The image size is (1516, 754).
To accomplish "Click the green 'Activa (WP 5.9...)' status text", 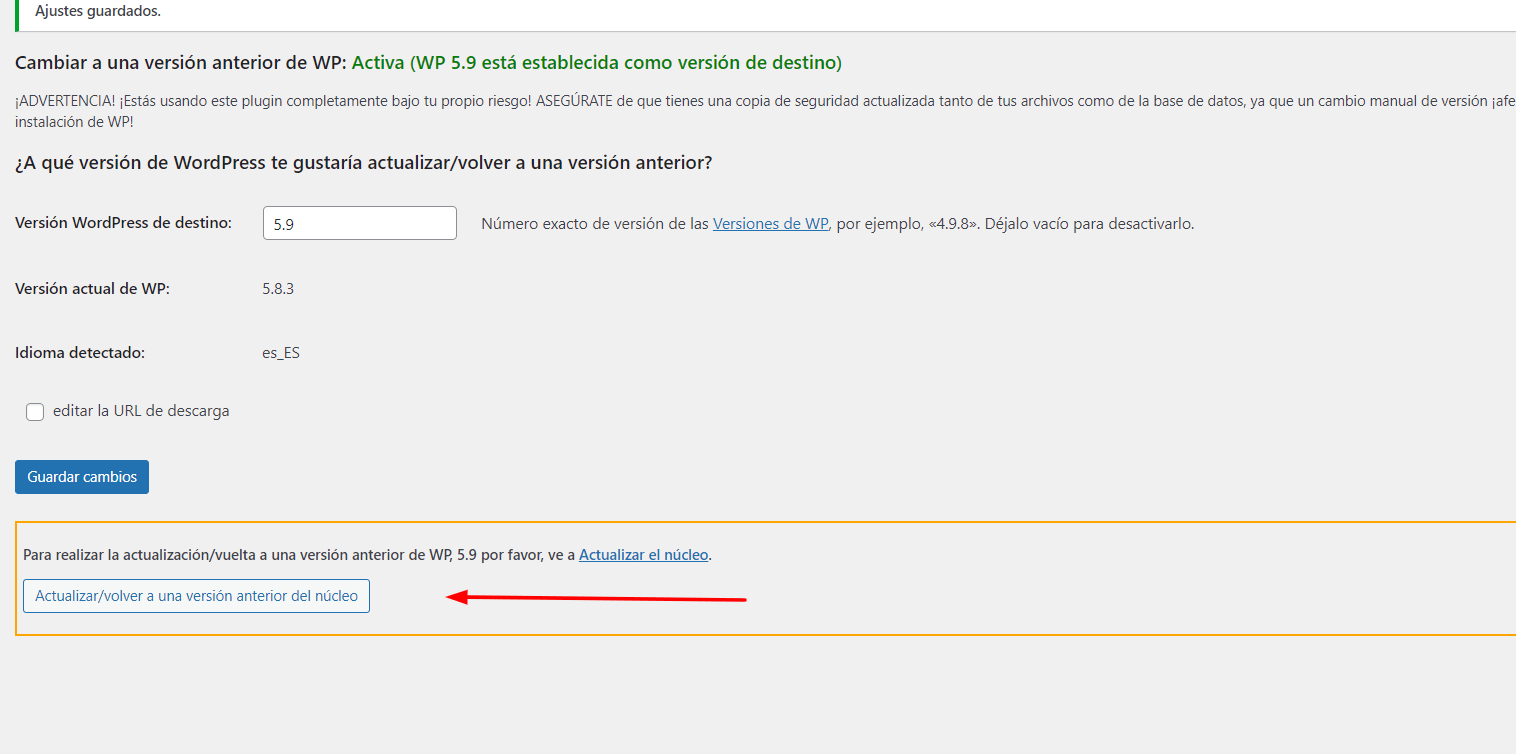I will (x=597, y=63).
